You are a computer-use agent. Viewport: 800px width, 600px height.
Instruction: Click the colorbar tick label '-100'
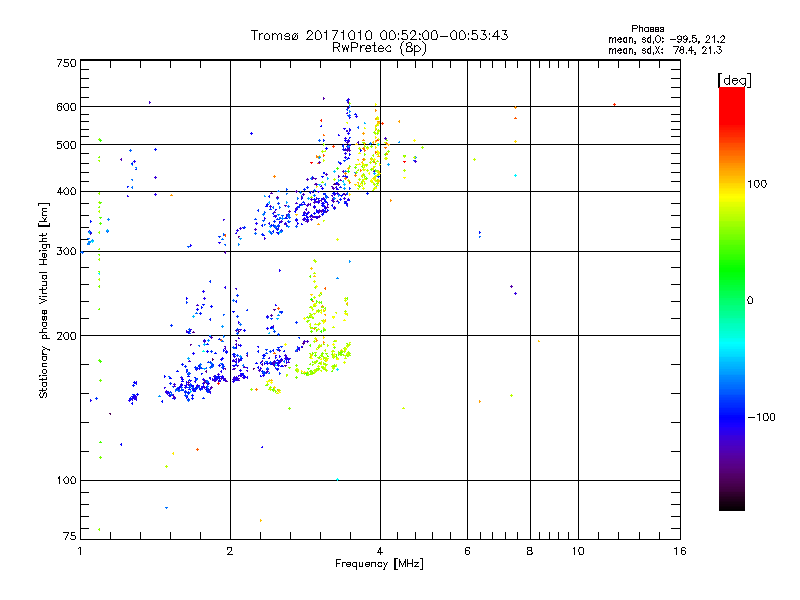pyautogui.click(x=761, y=417)
